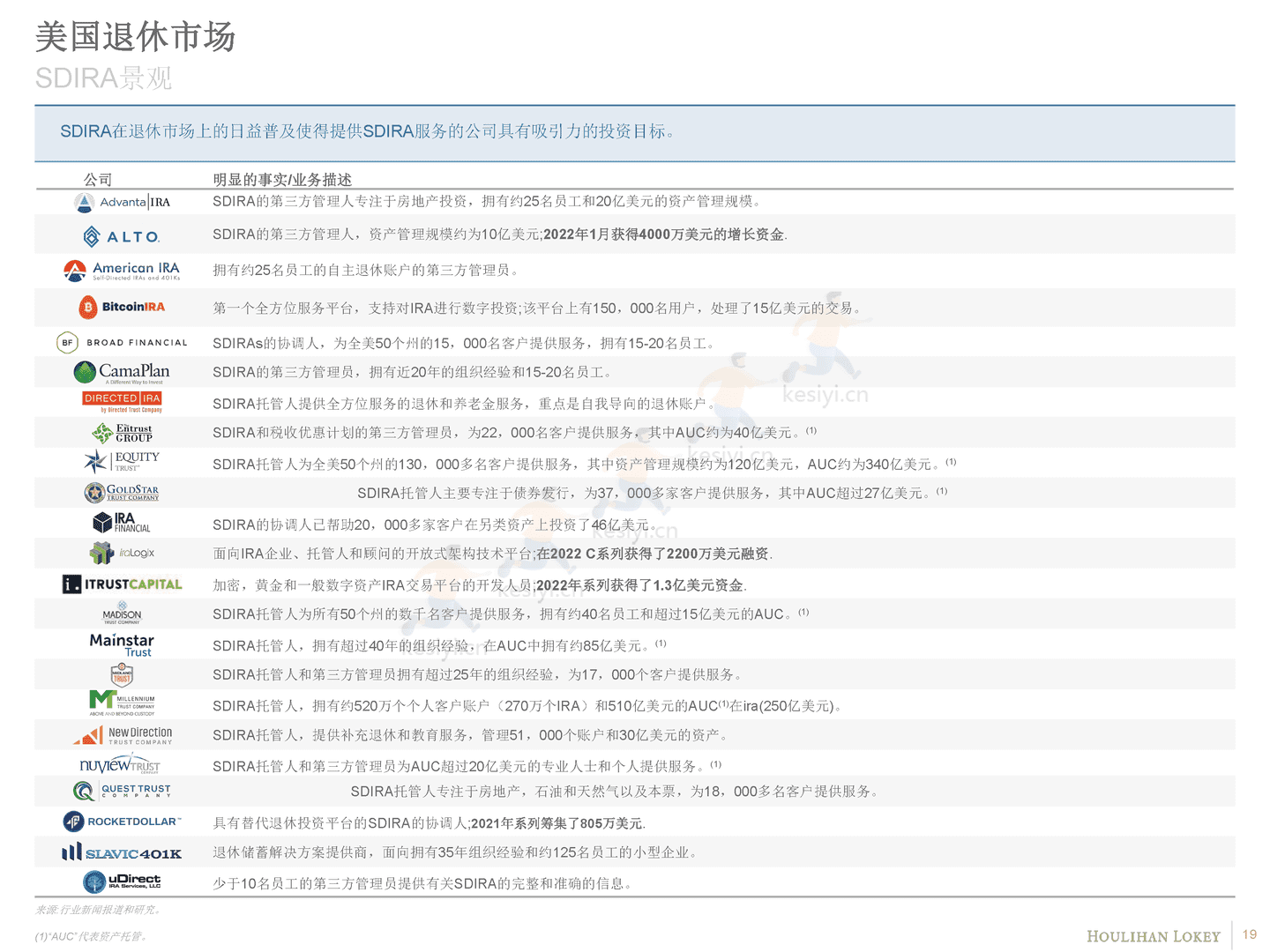1270x952 pixels.
Task: Click the uDirect IRA Services logo
Action: coord(122,881)
